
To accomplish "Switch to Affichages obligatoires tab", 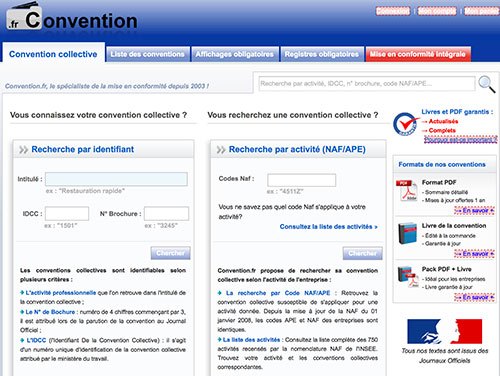I will 235,54.
